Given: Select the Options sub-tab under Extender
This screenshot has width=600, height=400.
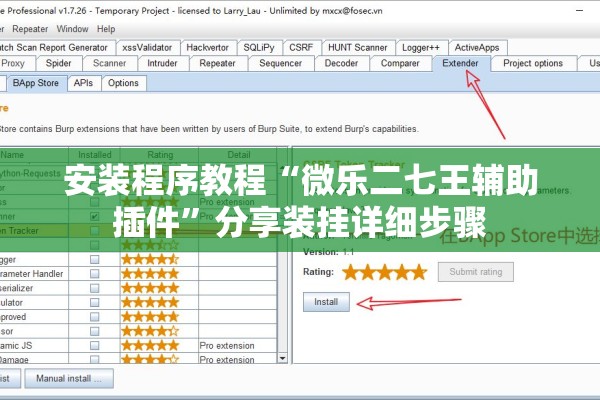Looking at the screenshot, I should tap(123, 83).
